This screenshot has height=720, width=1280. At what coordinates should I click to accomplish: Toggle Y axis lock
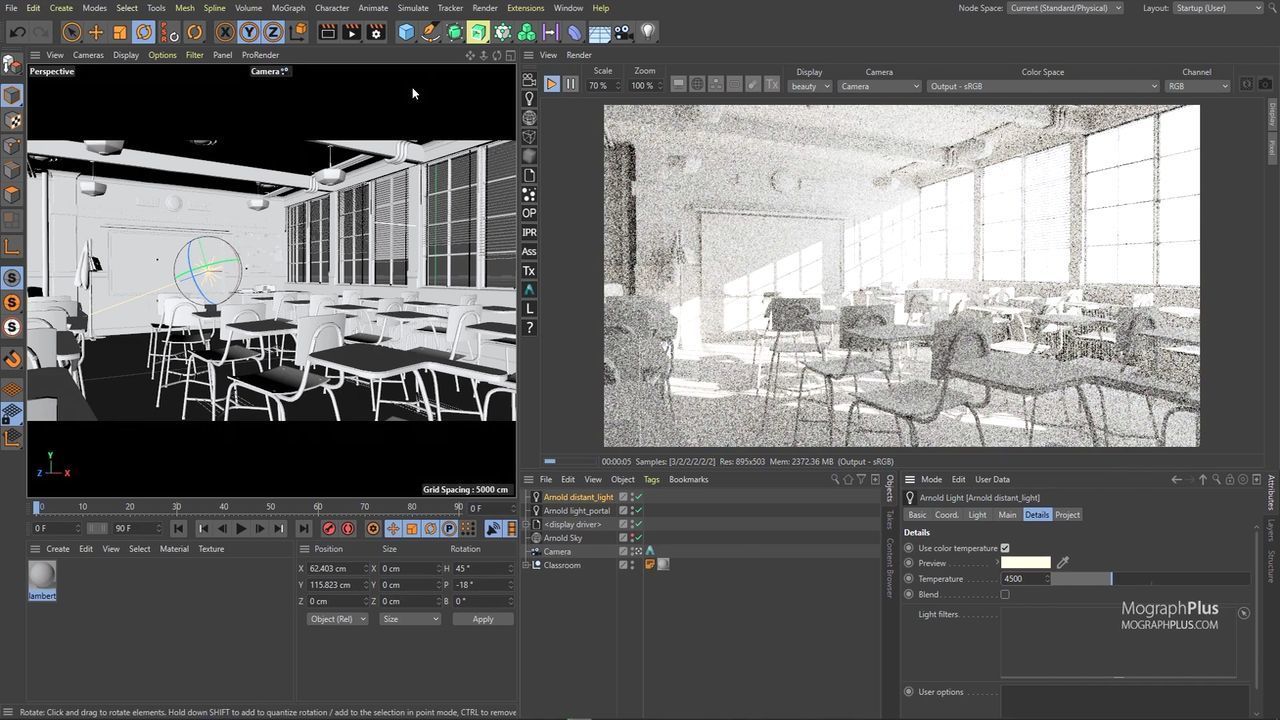(249, 32)
